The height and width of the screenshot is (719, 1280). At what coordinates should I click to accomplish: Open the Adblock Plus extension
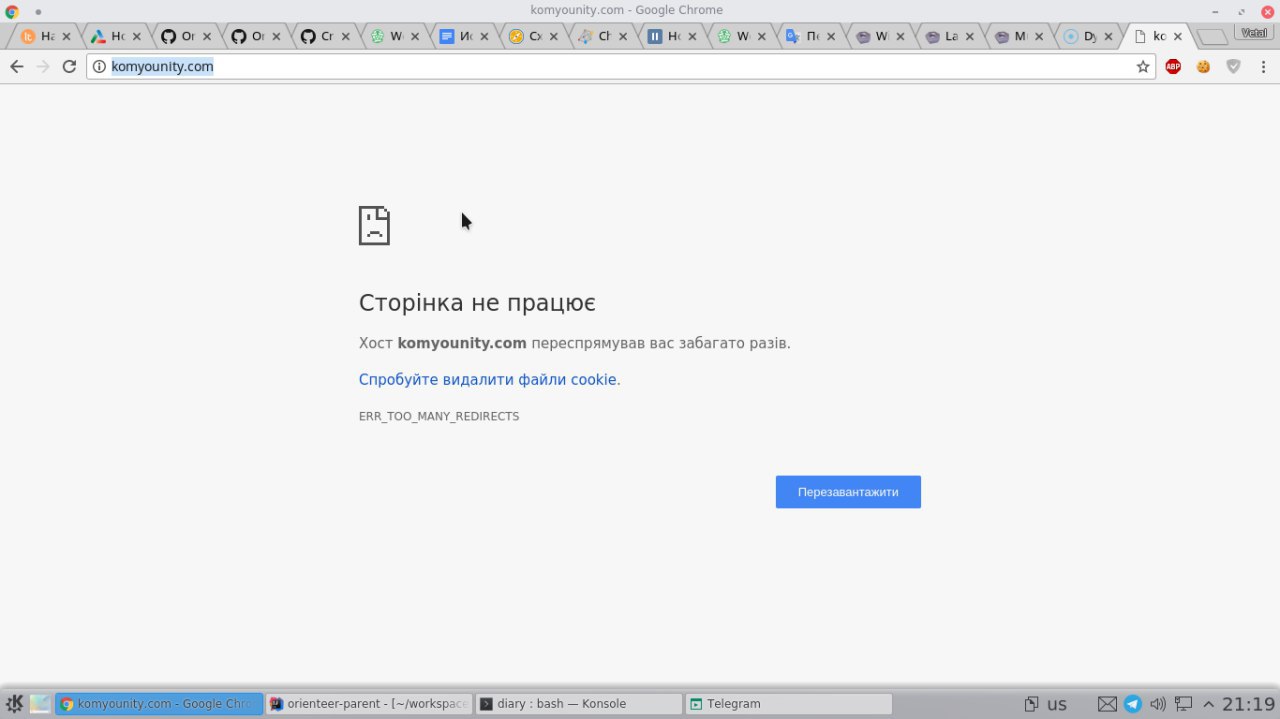(1173, 67)
